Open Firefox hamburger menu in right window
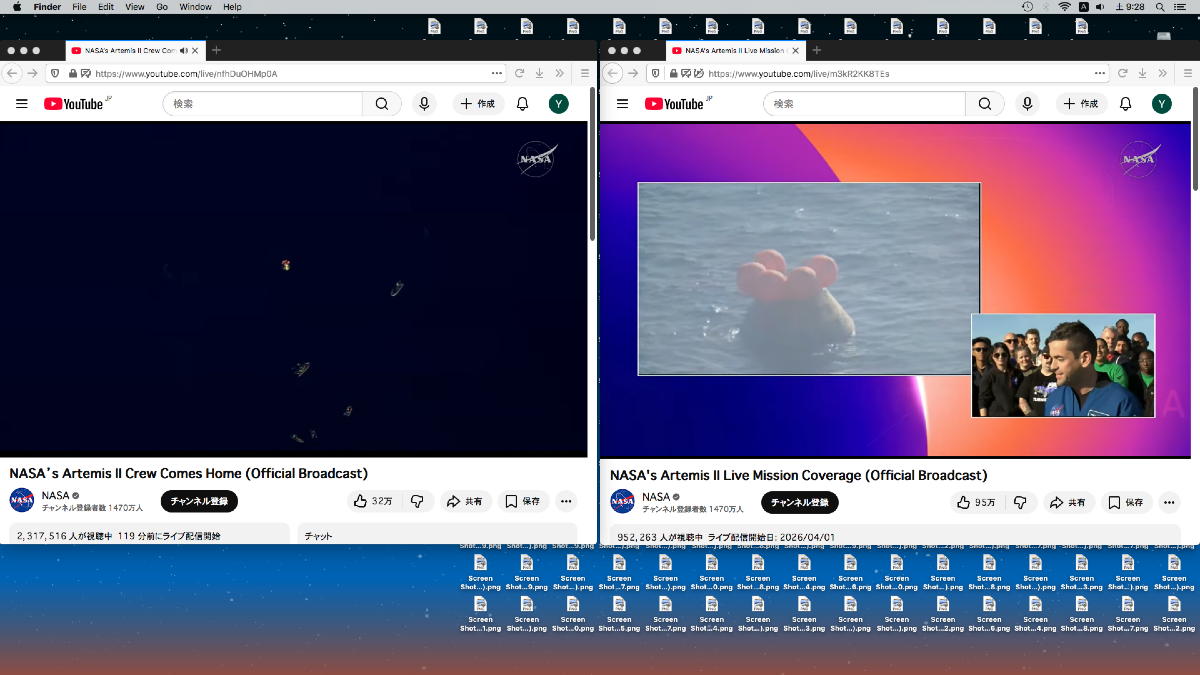 click(x=1187, y=73)
